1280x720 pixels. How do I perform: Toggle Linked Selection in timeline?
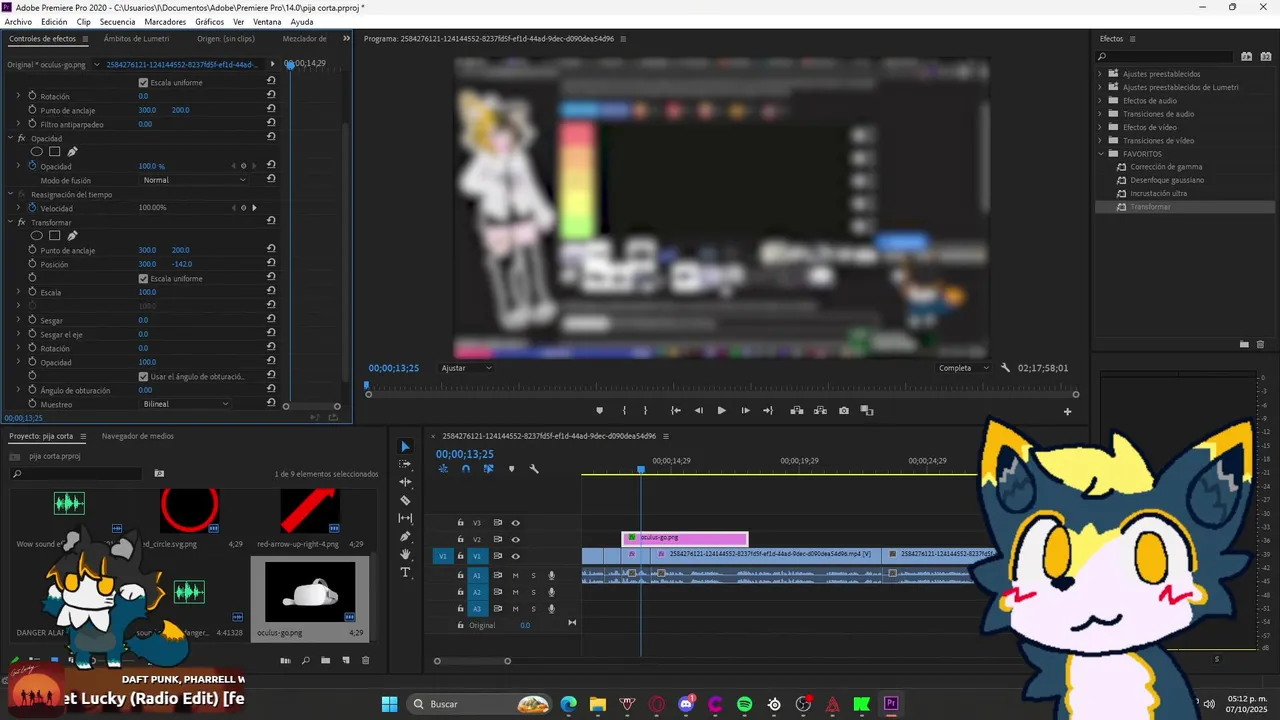point(489,469)
